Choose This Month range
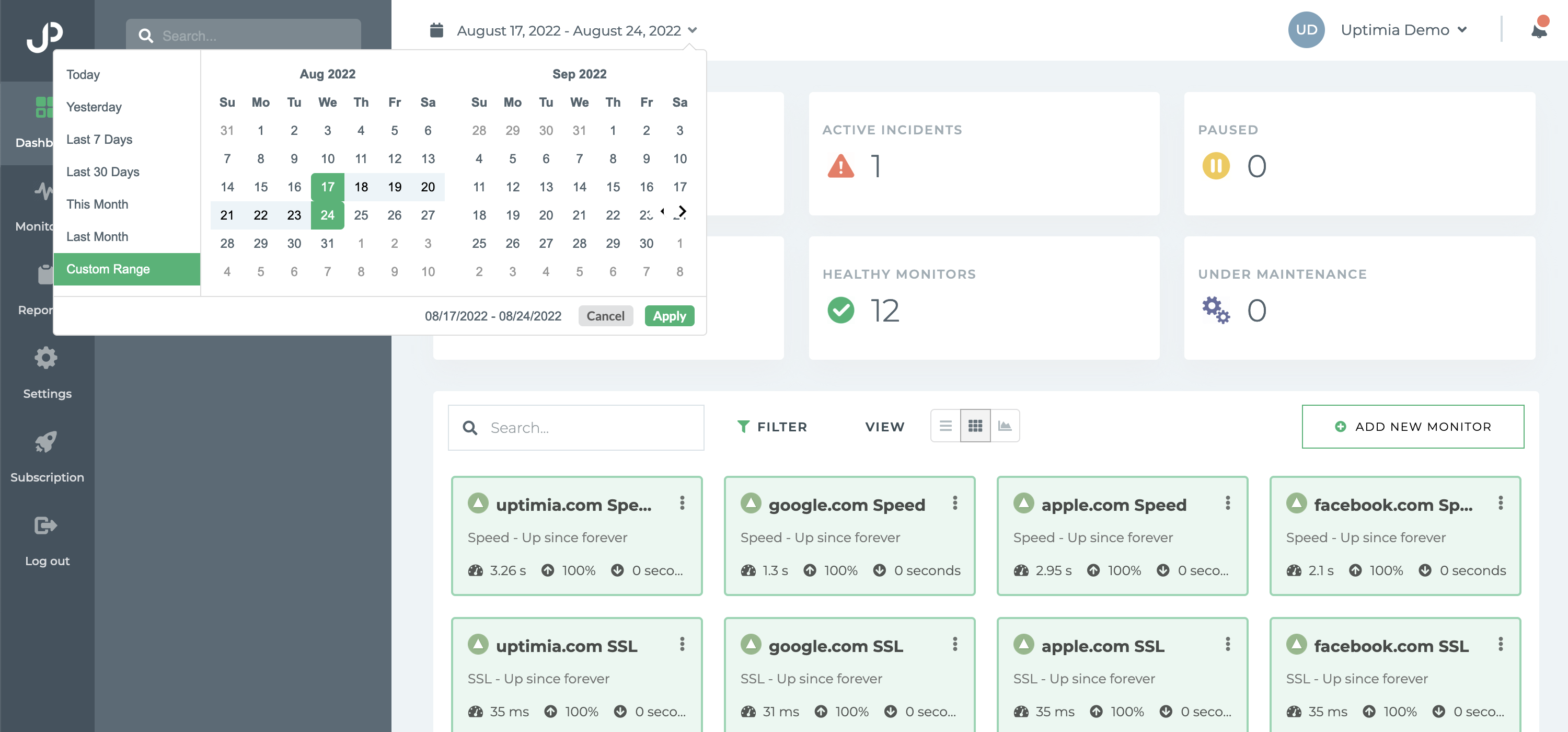This screenshot has width=1568, height=732. tap(126, 204)
